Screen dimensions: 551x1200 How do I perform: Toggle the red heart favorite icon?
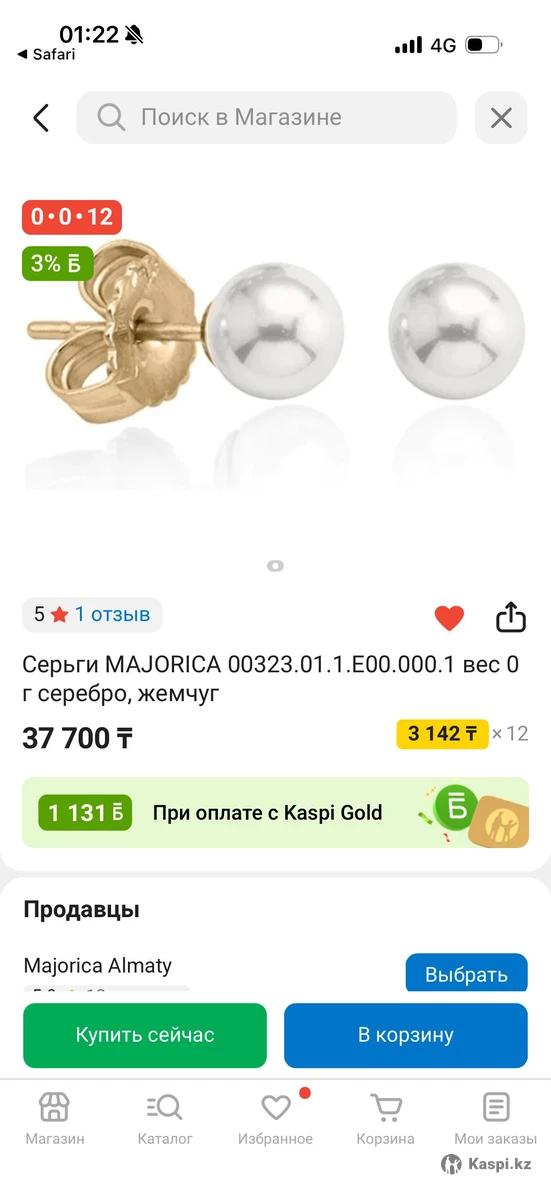tap(449, 618)
